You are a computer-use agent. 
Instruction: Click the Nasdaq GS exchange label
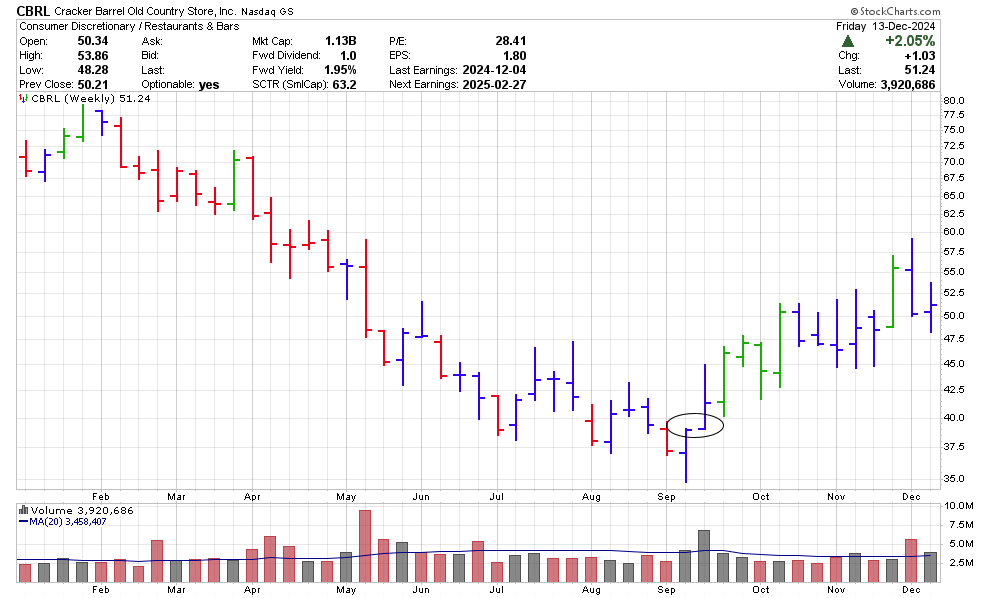[x=267, y=11]
